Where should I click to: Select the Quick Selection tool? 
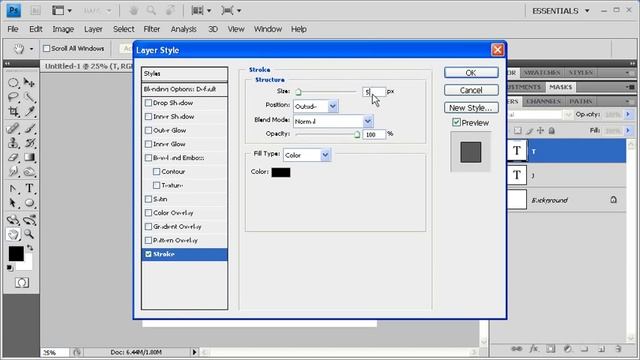29,97
